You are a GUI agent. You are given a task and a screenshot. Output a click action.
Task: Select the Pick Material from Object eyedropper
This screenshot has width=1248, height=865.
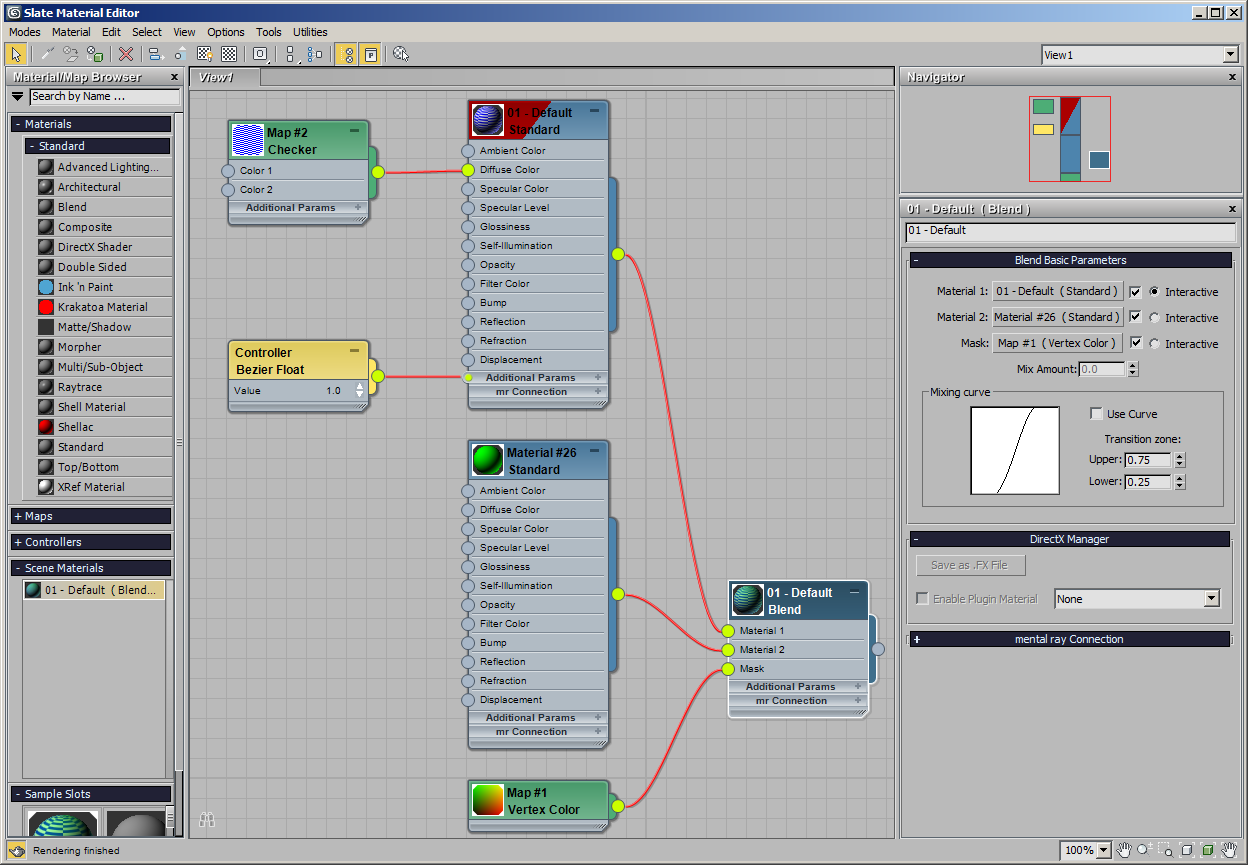click(47, 54)
